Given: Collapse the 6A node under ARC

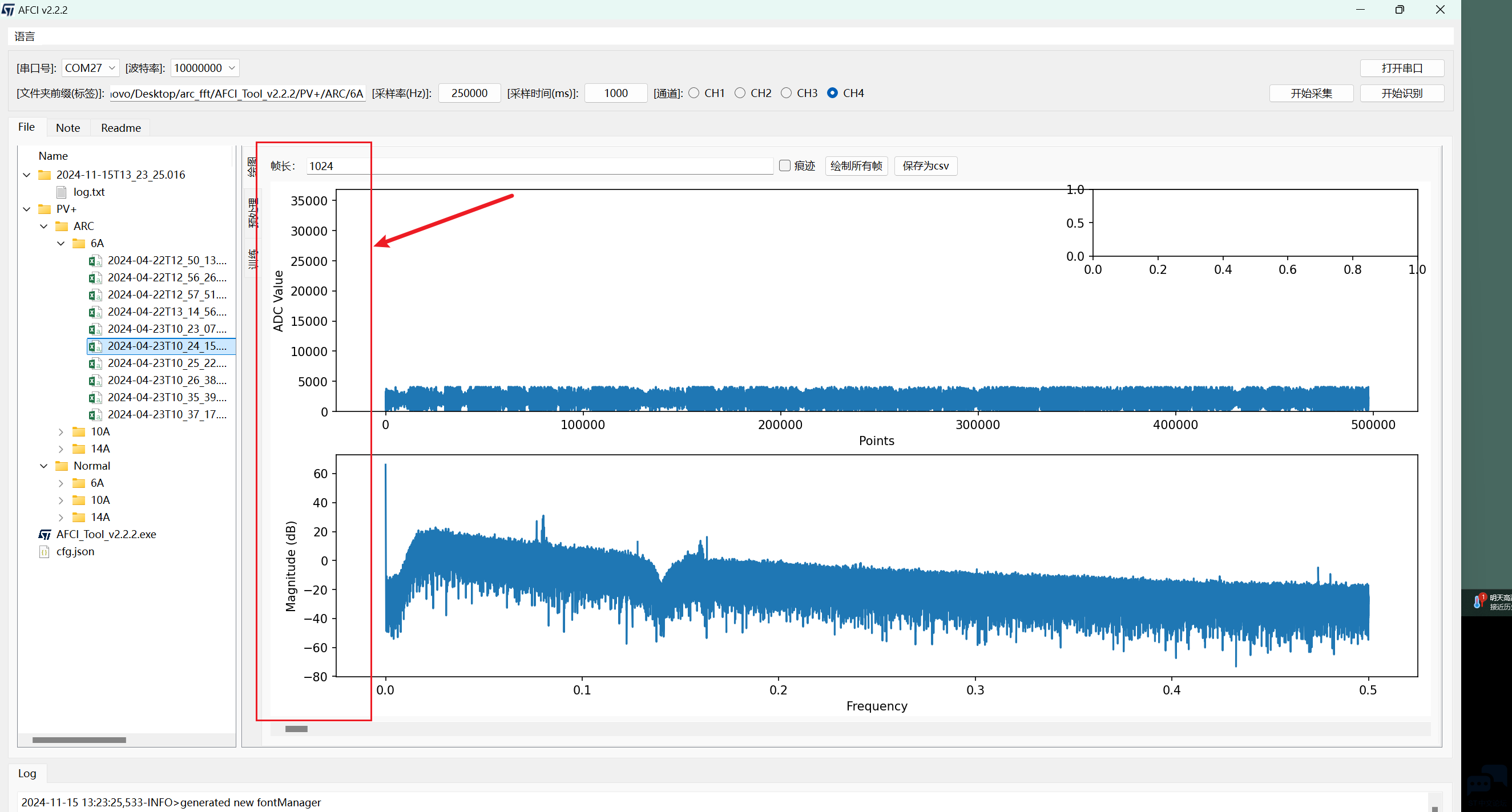Looking at the screenshot, I should coord(61,243).
